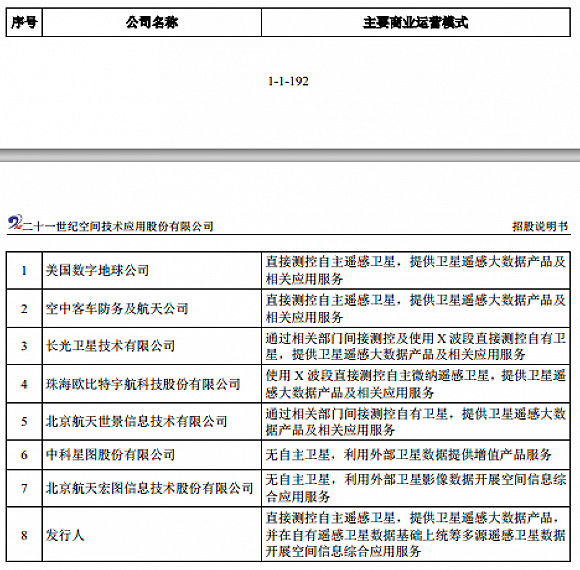Click serial number 8 cell

click(x=24, y=535)
